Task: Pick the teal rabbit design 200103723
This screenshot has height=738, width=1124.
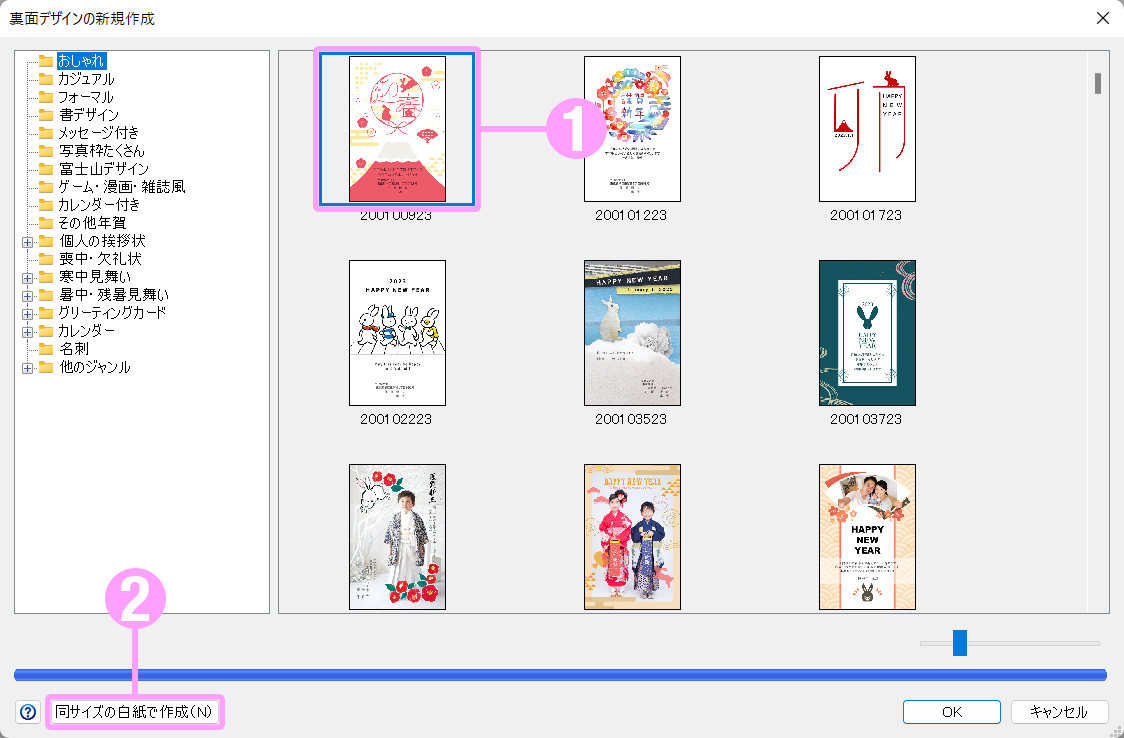Action: click(866, 333)
